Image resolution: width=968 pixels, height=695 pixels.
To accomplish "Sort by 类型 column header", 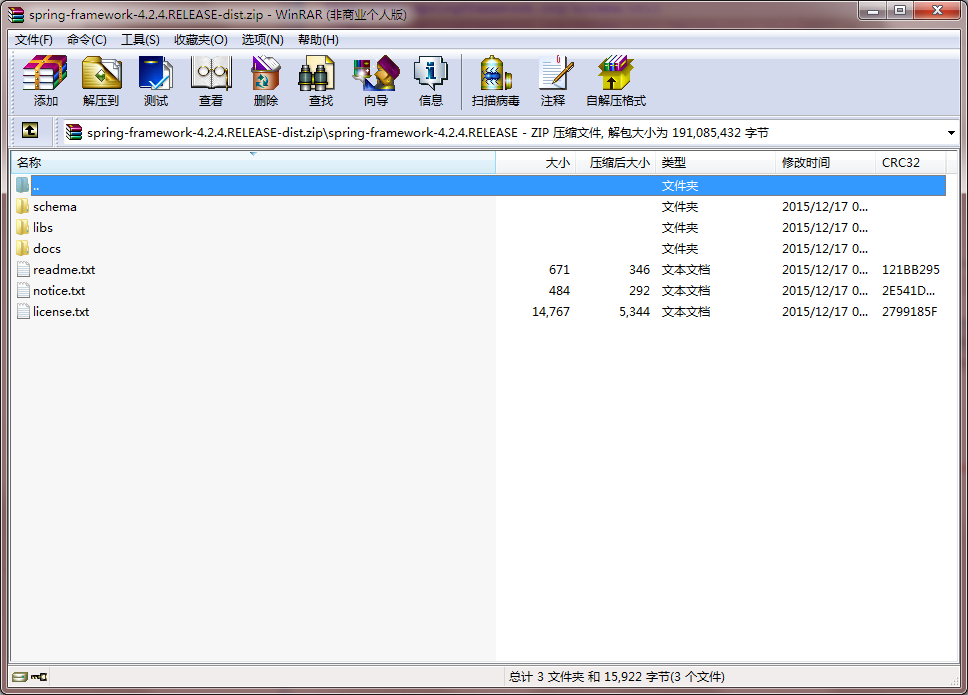I will coord(715,162).
